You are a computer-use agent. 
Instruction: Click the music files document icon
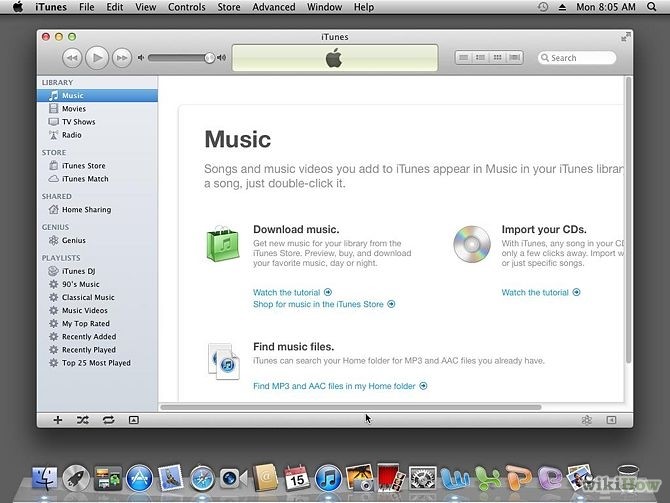tap(223, 361)
